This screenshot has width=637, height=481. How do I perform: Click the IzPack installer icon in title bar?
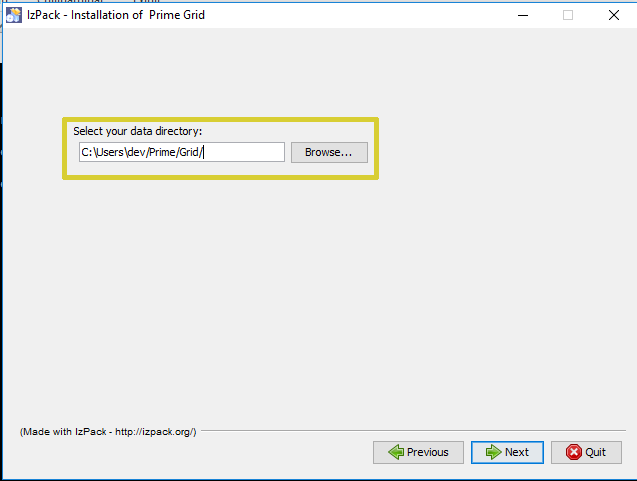[x=13, y=15]
